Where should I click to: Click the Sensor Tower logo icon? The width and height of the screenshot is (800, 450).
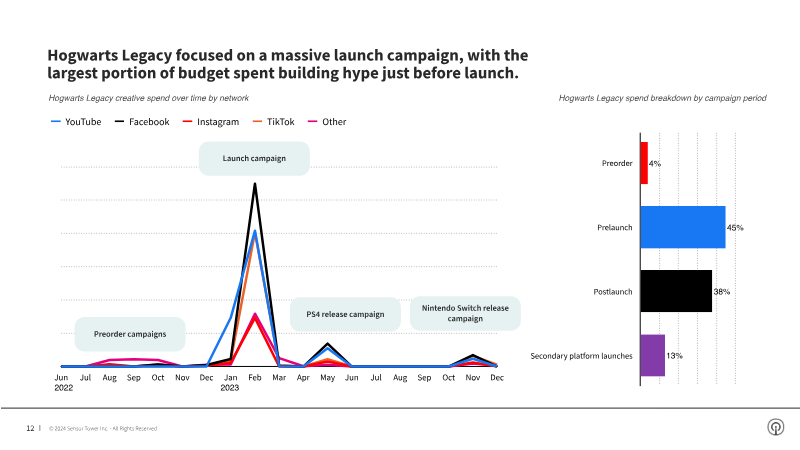775,427
